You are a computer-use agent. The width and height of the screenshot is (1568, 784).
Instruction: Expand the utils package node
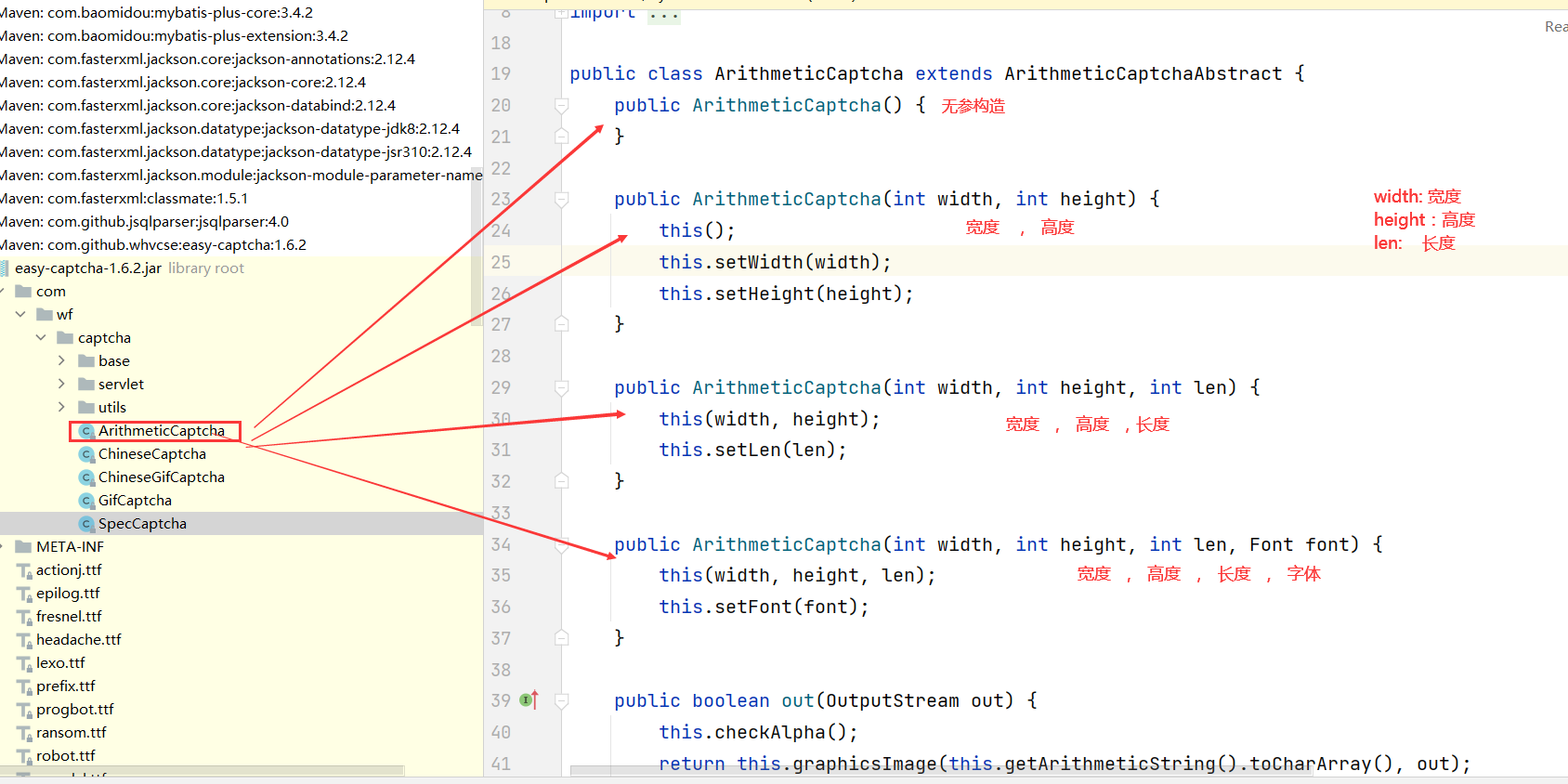tap(61, 408)
